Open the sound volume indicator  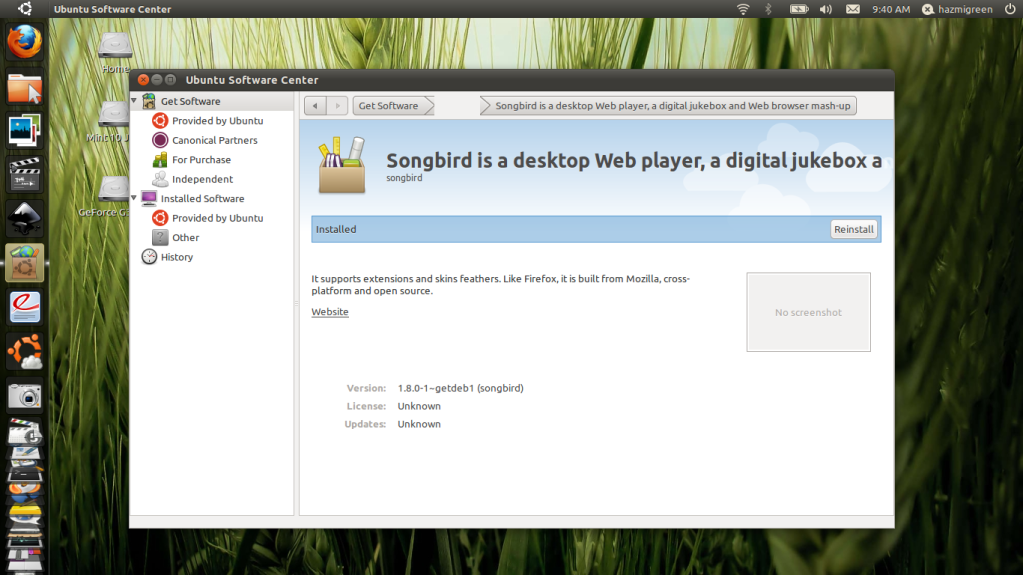(x=826, y=9)
